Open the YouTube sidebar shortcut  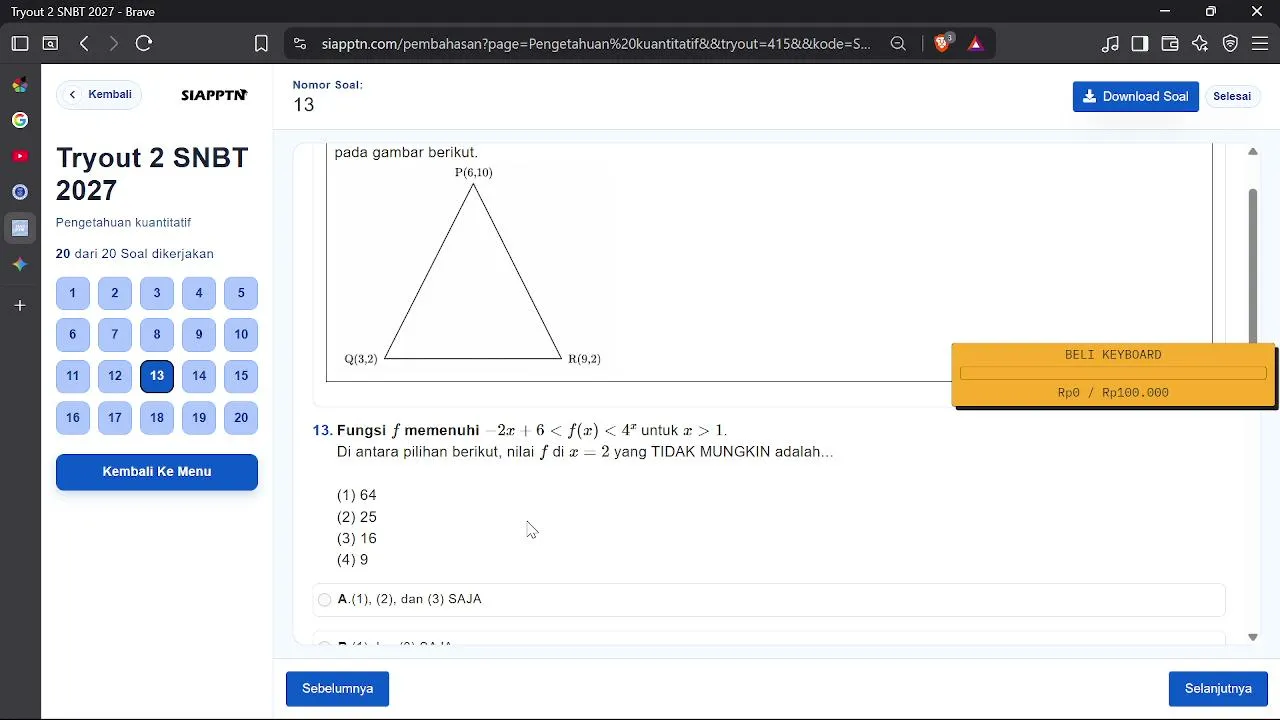20,156
